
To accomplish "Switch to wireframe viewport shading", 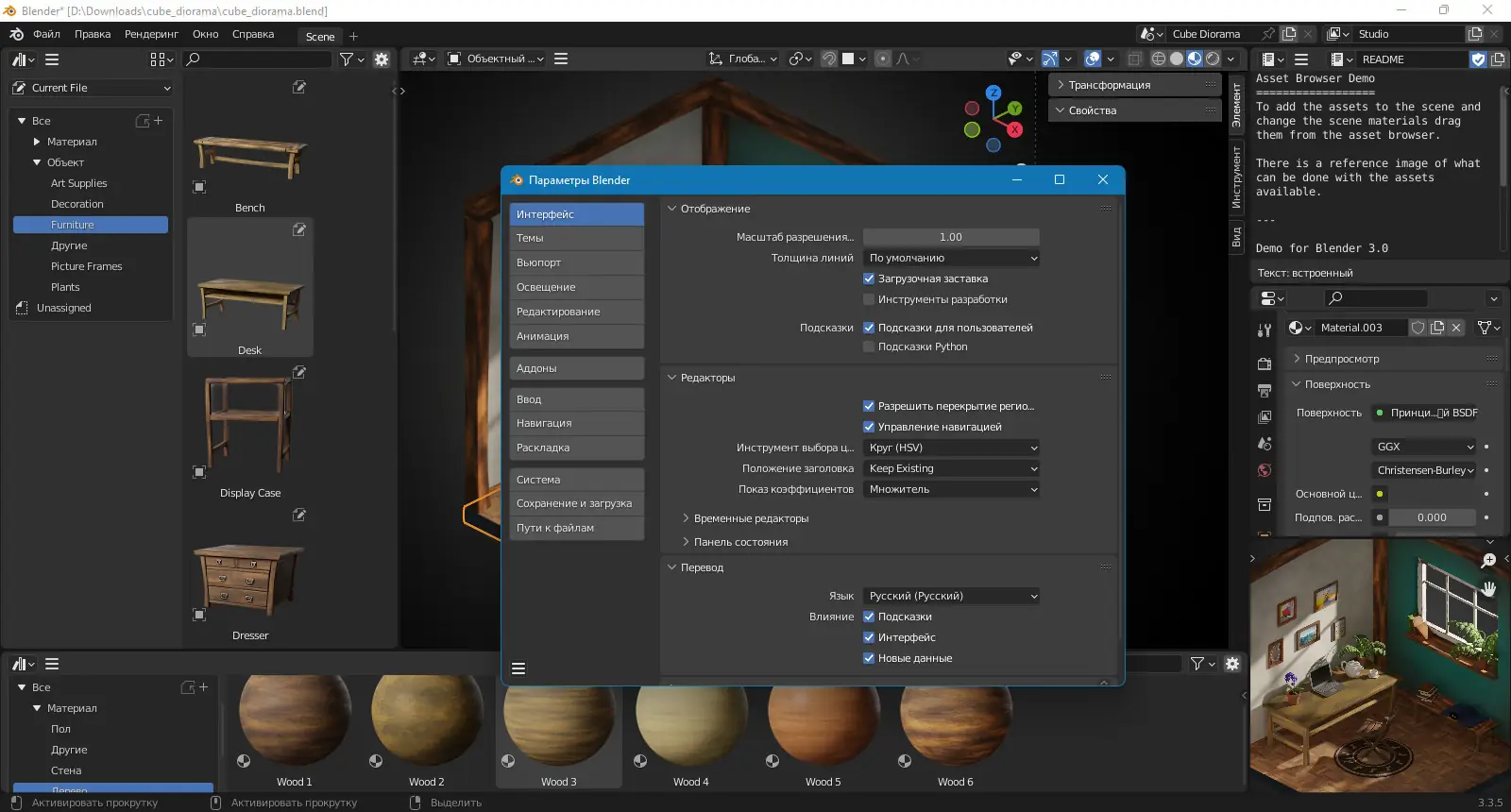I will coord(1158,59).
